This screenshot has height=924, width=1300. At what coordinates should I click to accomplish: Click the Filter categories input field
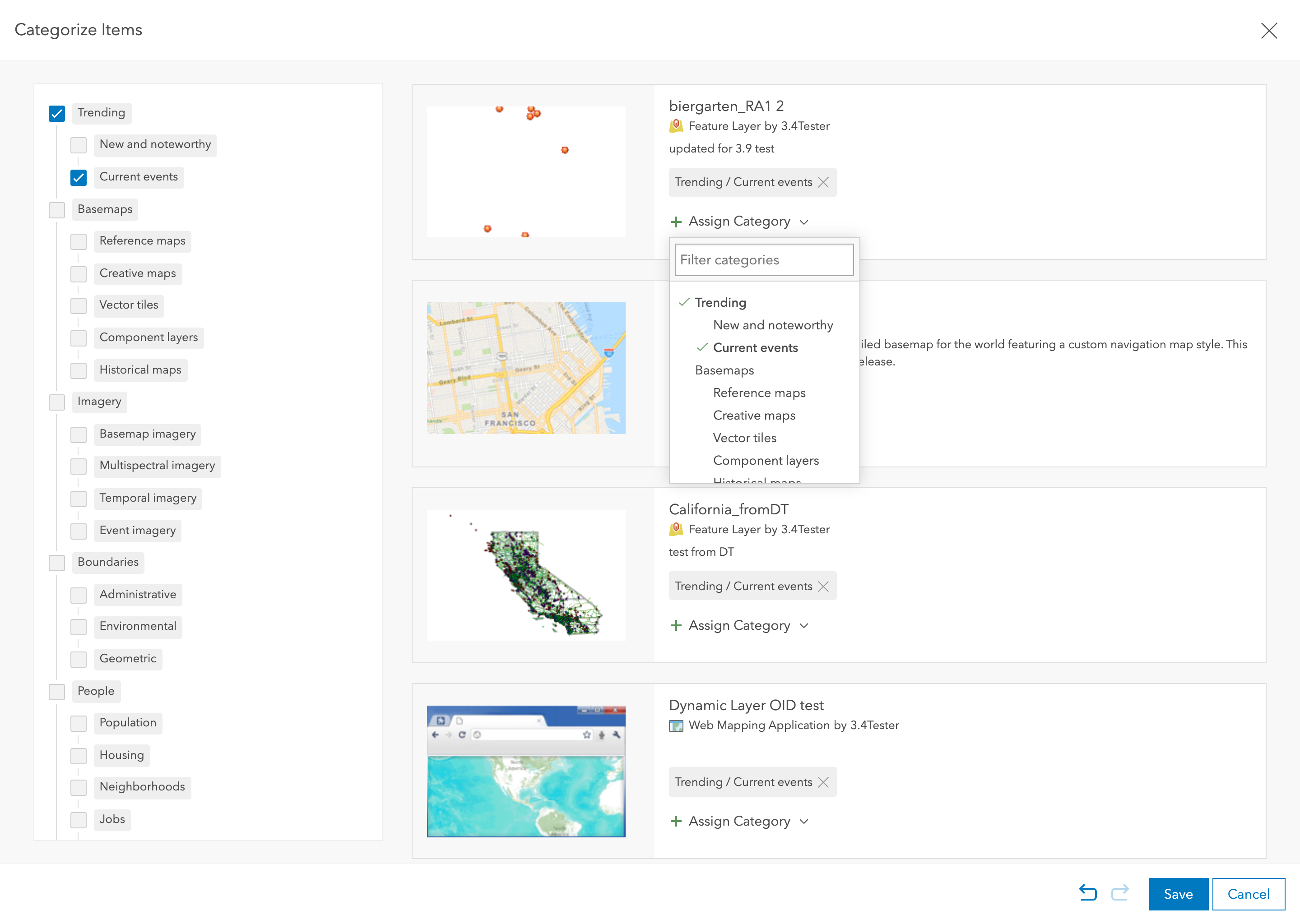(x=764, y=260)
